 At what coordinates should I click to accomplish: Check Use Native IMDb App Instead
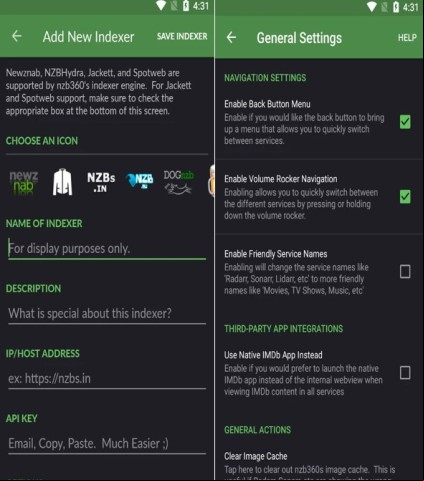405,372
